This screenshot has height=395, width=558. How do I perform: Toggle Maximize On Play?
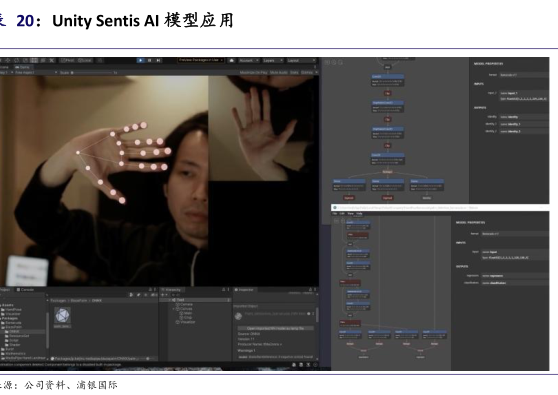point(253,73)
